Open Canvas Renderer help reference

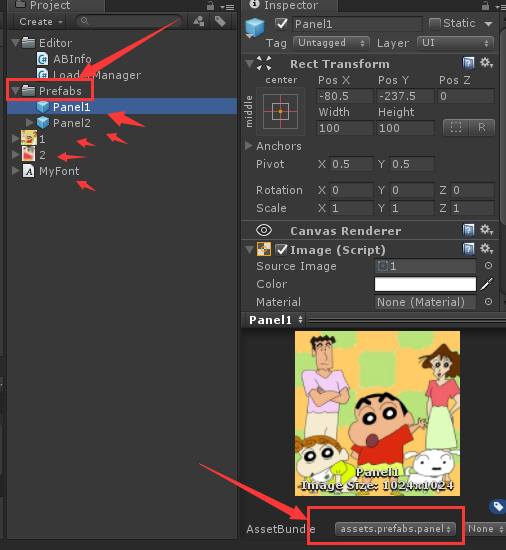pyautogui.click(x=468, y=230)
